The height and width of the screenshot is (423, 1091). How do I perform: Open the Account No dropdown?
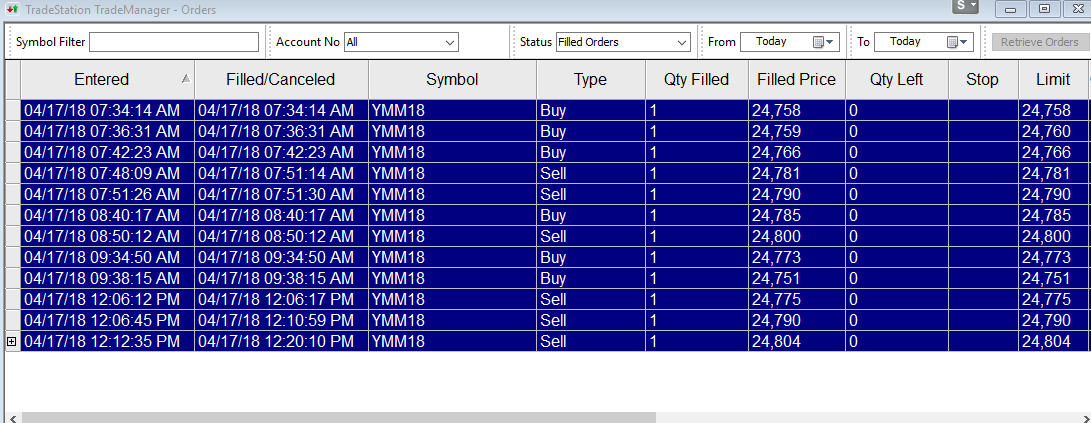click(401, 42)
